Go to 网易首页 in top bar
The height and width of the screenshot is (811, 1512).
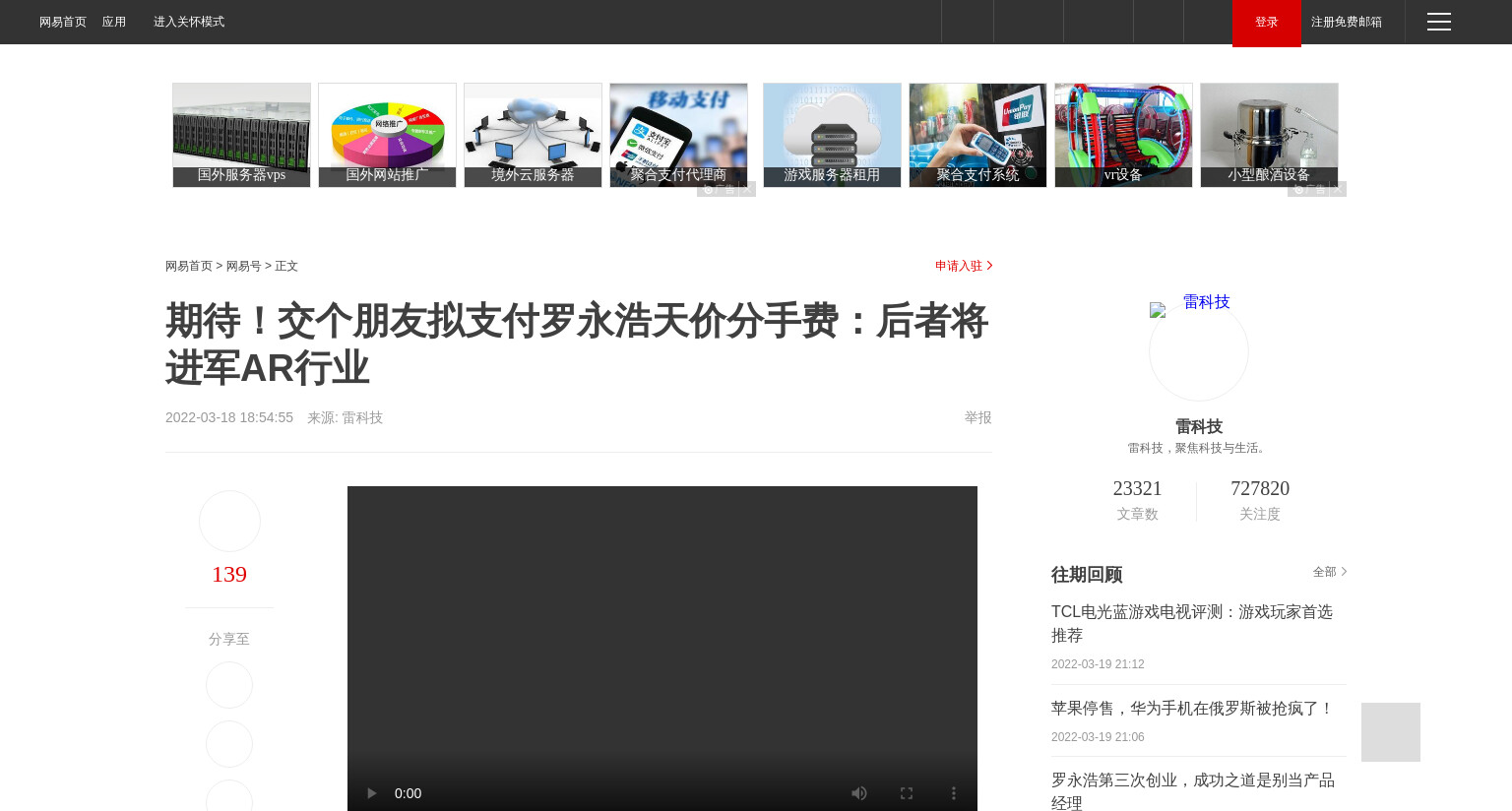pos(63,22)
